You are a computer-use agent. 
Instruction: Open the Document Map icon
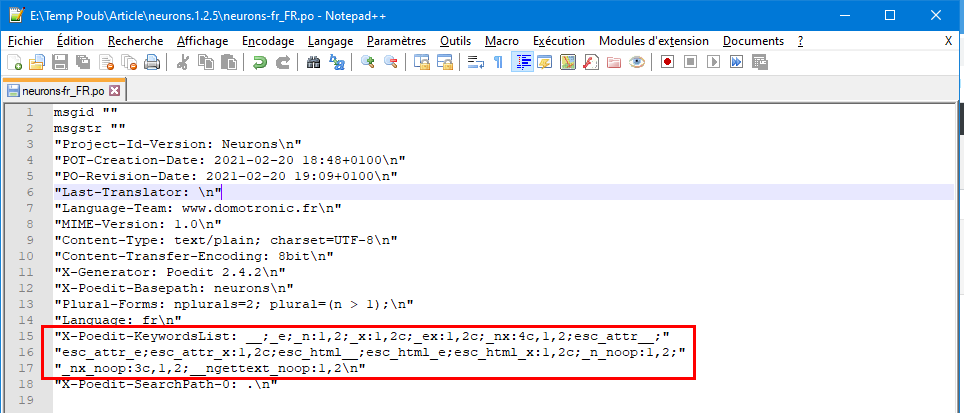(567, 62)
